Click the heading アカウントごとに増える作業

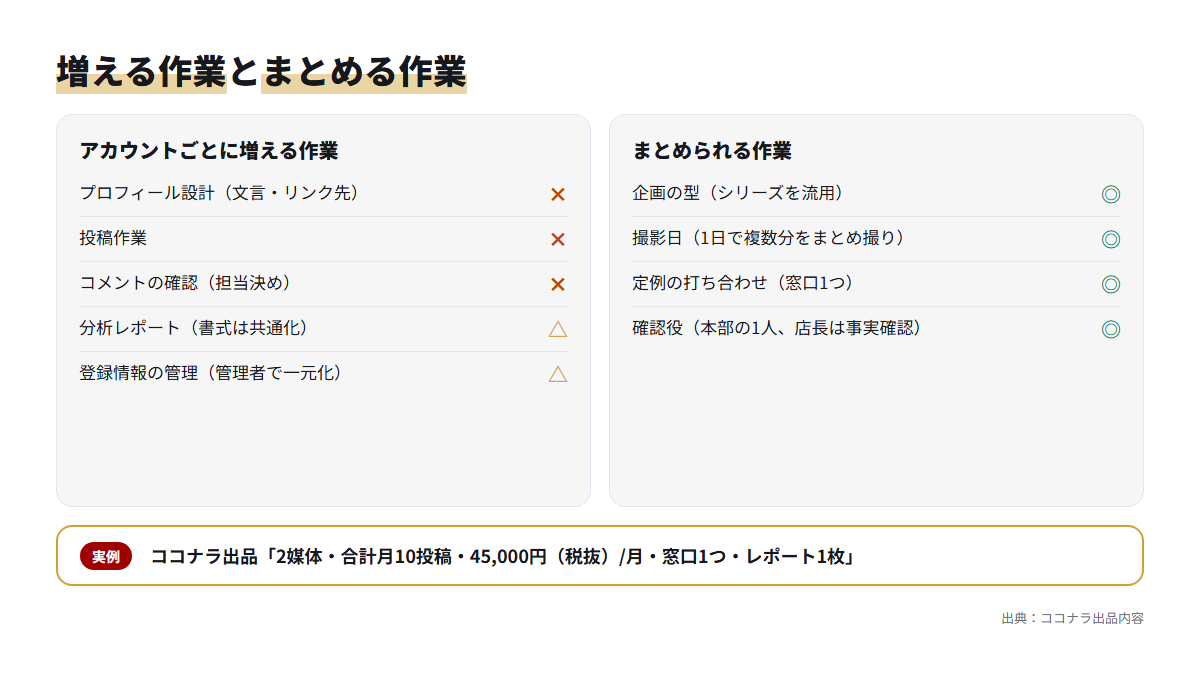tap(209, 151)
